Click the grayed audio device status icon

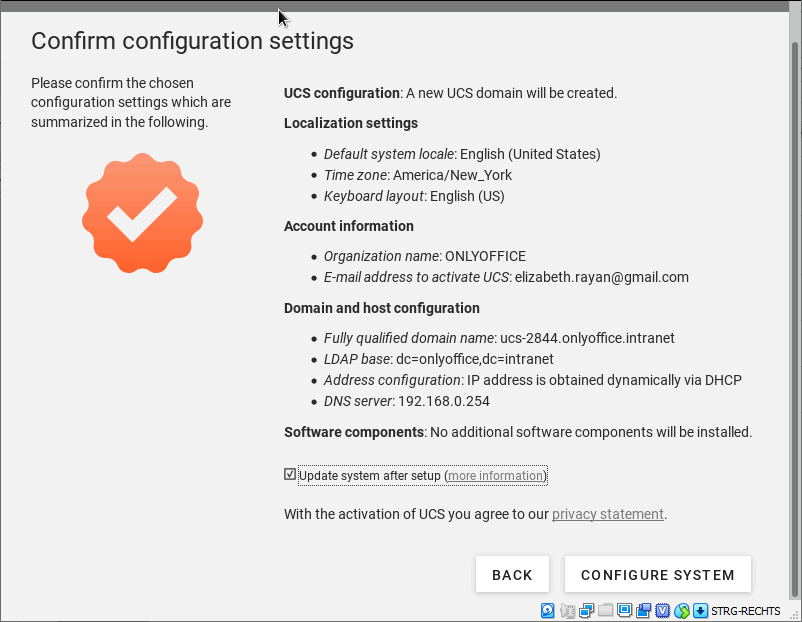pyautogui.click(x=567, y=610)
